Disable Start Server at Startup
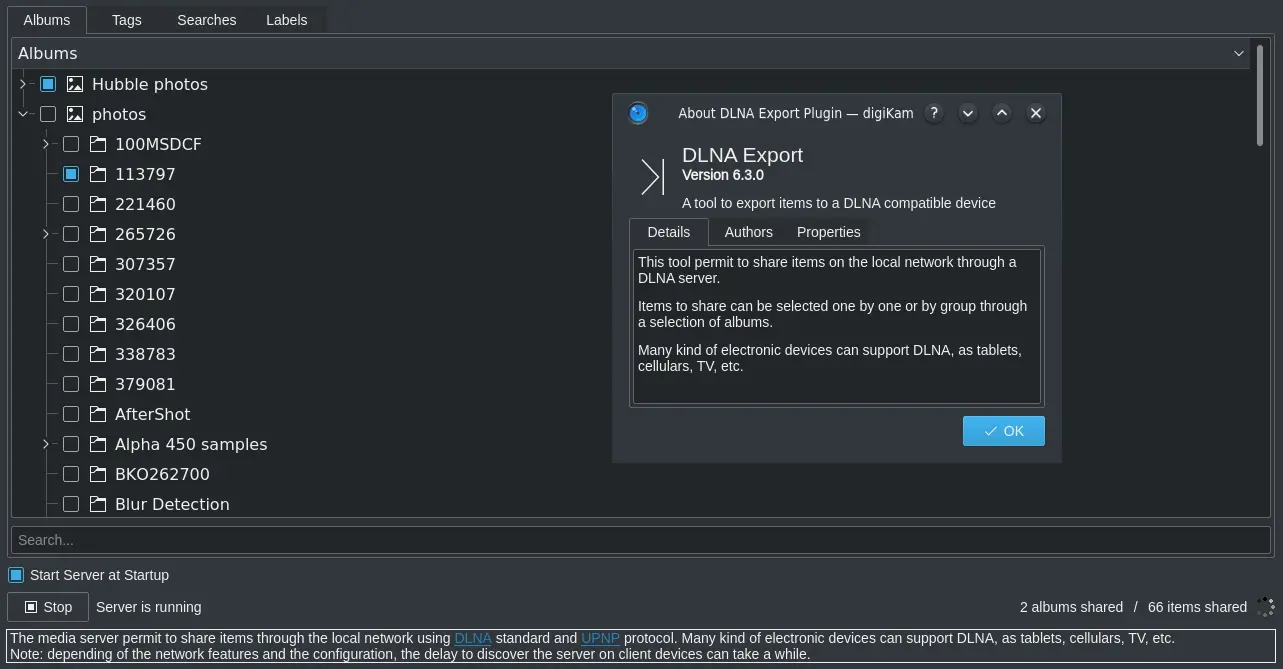The width and height of the screenshot is (1283, 669). coord(15,575)
